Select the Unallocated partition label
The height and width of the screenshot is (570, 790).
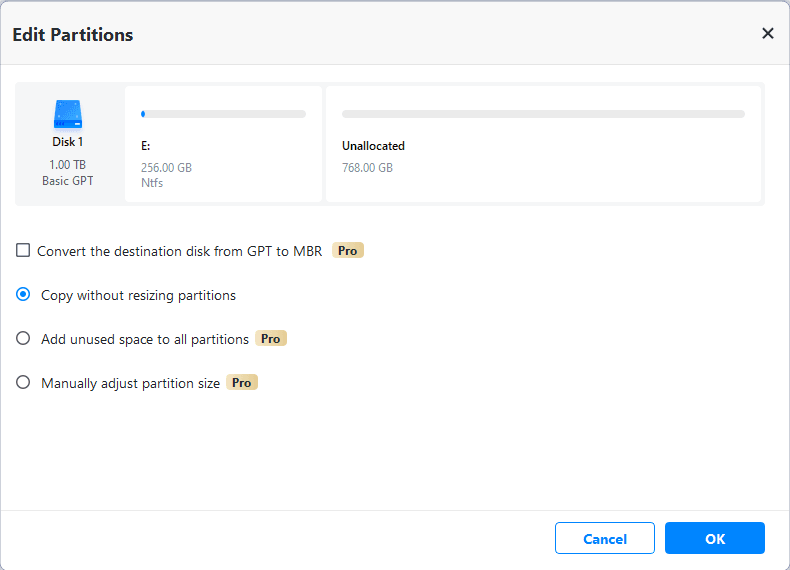click(373, 146)
